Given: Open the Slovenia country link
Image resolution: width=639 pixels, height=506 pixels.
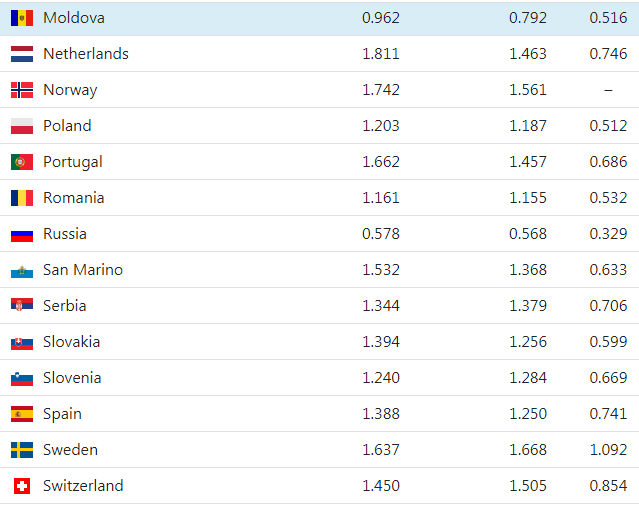Looking at the screenshot, I should tap(72, 378).
